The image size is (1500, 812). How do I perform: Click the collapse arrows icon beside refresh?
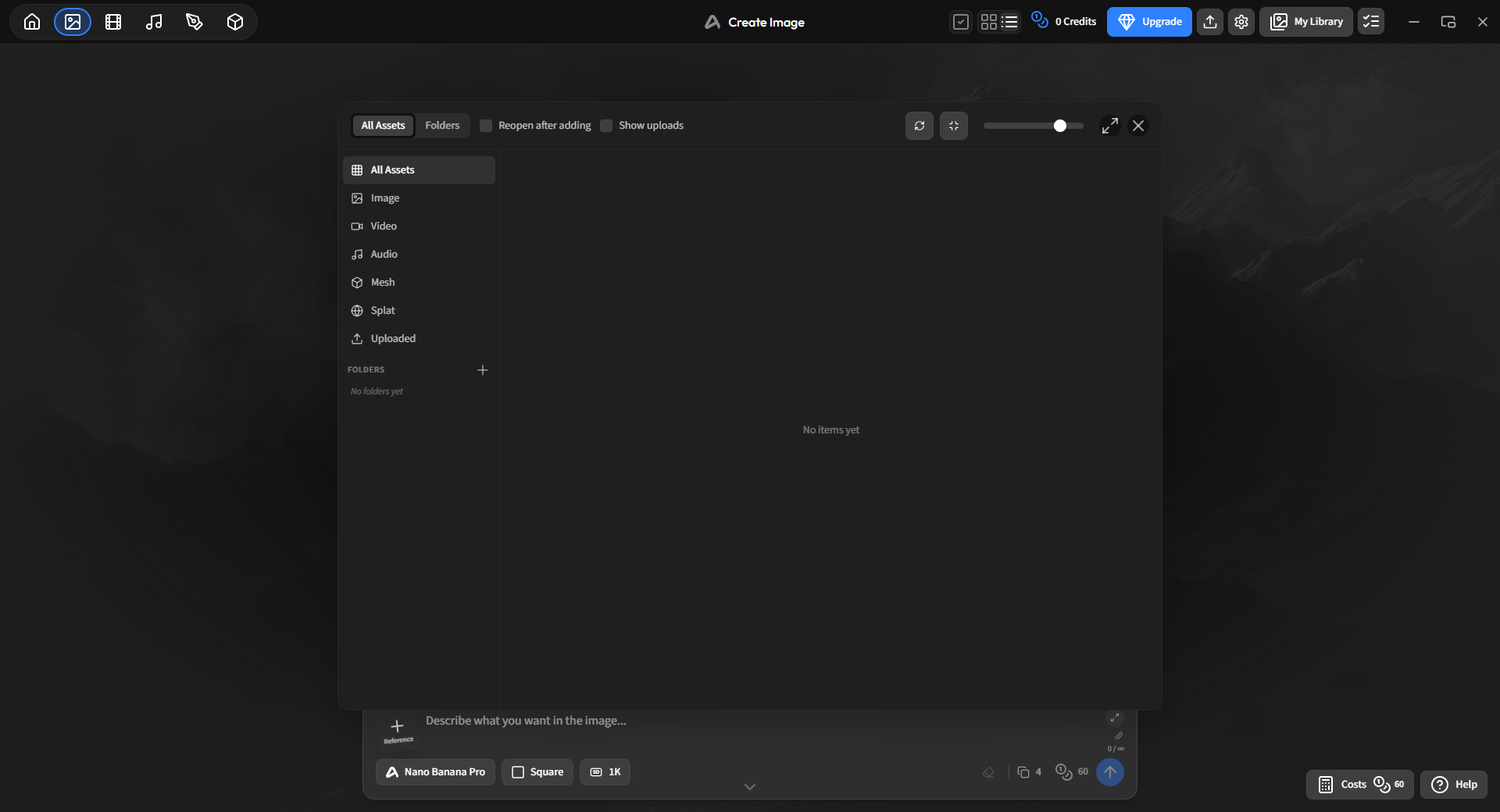pos(954,126)
